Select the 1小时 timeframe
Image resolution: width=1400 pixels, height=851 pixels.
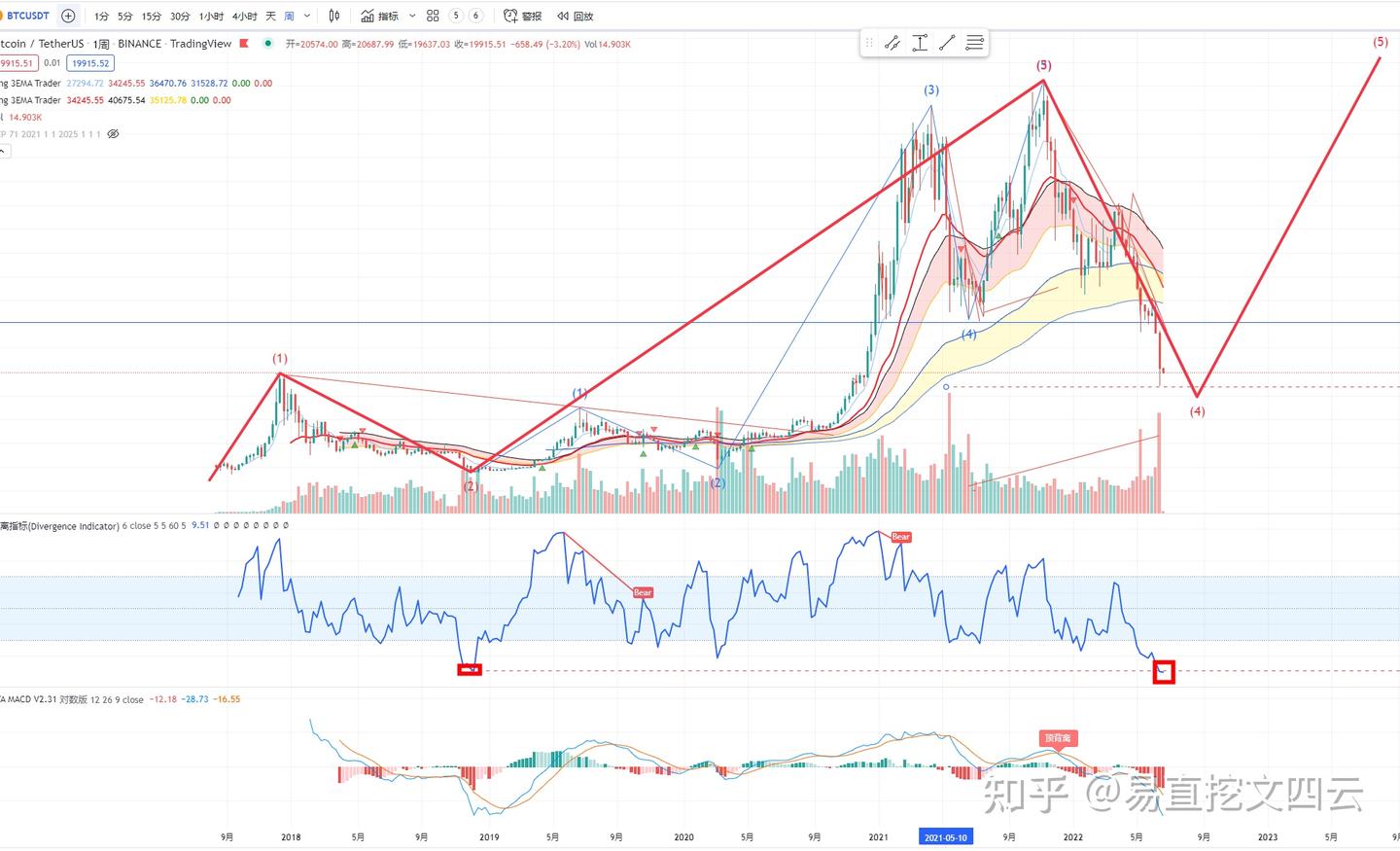click(x=211, y=16)
